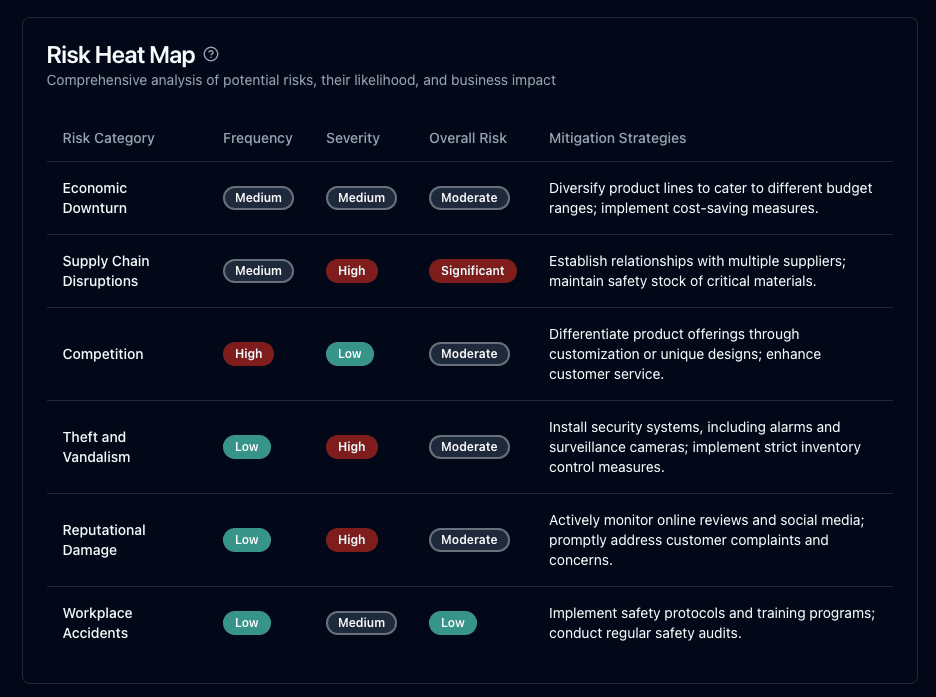This screenshot has height=697, width=936.
Task: Select the Medium frequency badge for Supply Chain Disruptions
Action: coord(258,271)
